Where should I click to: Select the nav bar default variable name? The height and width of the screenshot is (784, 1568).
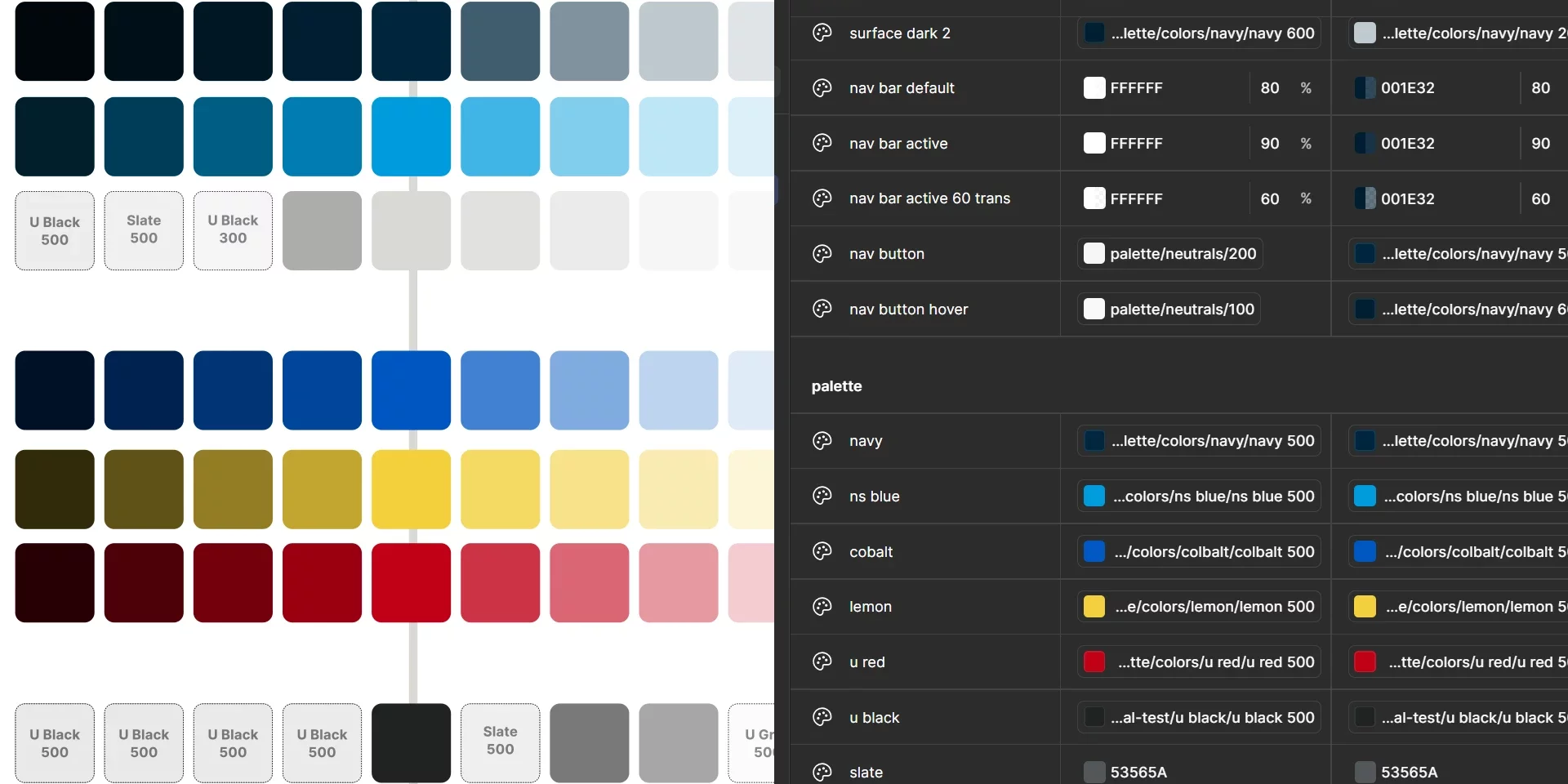coord(902,87)
